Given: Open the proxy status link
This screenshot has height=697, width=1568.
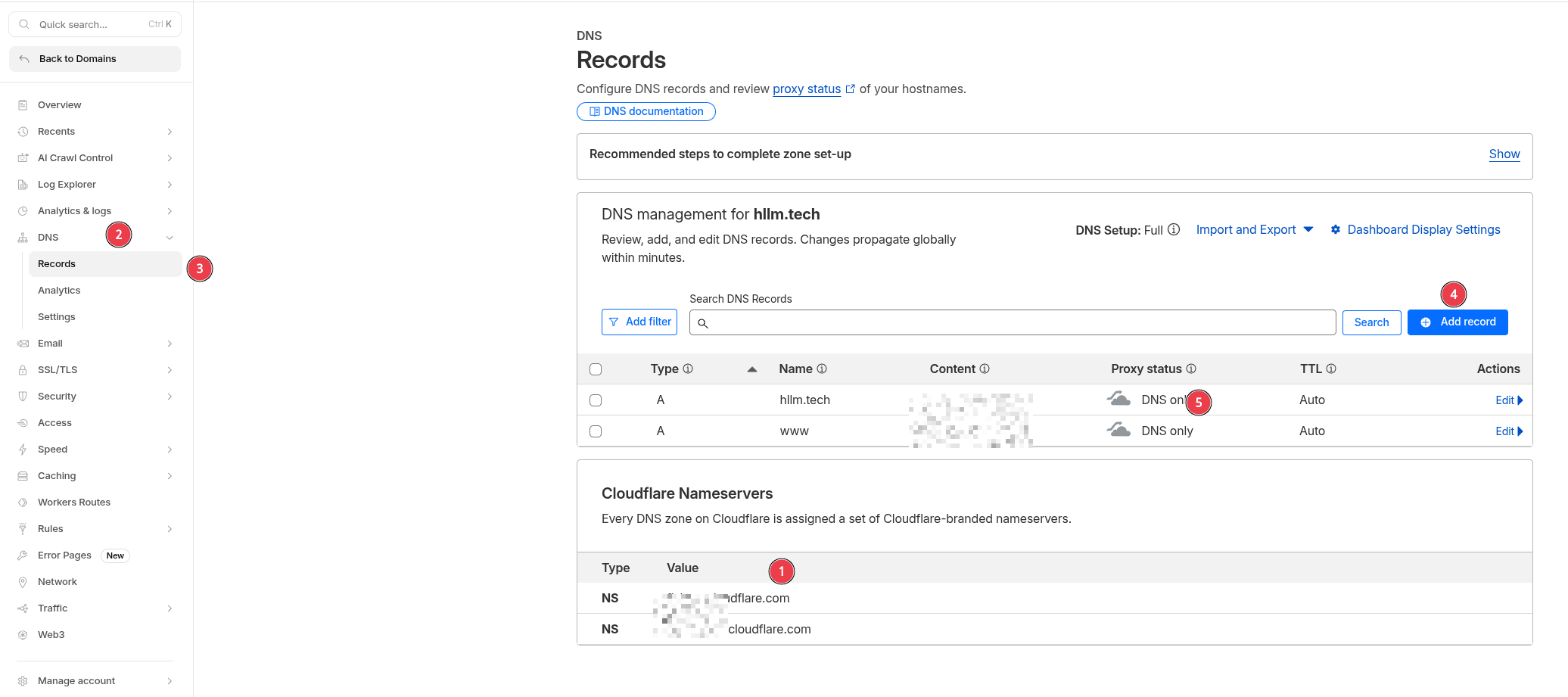Looking at the screenshot, I should [807, 89].
